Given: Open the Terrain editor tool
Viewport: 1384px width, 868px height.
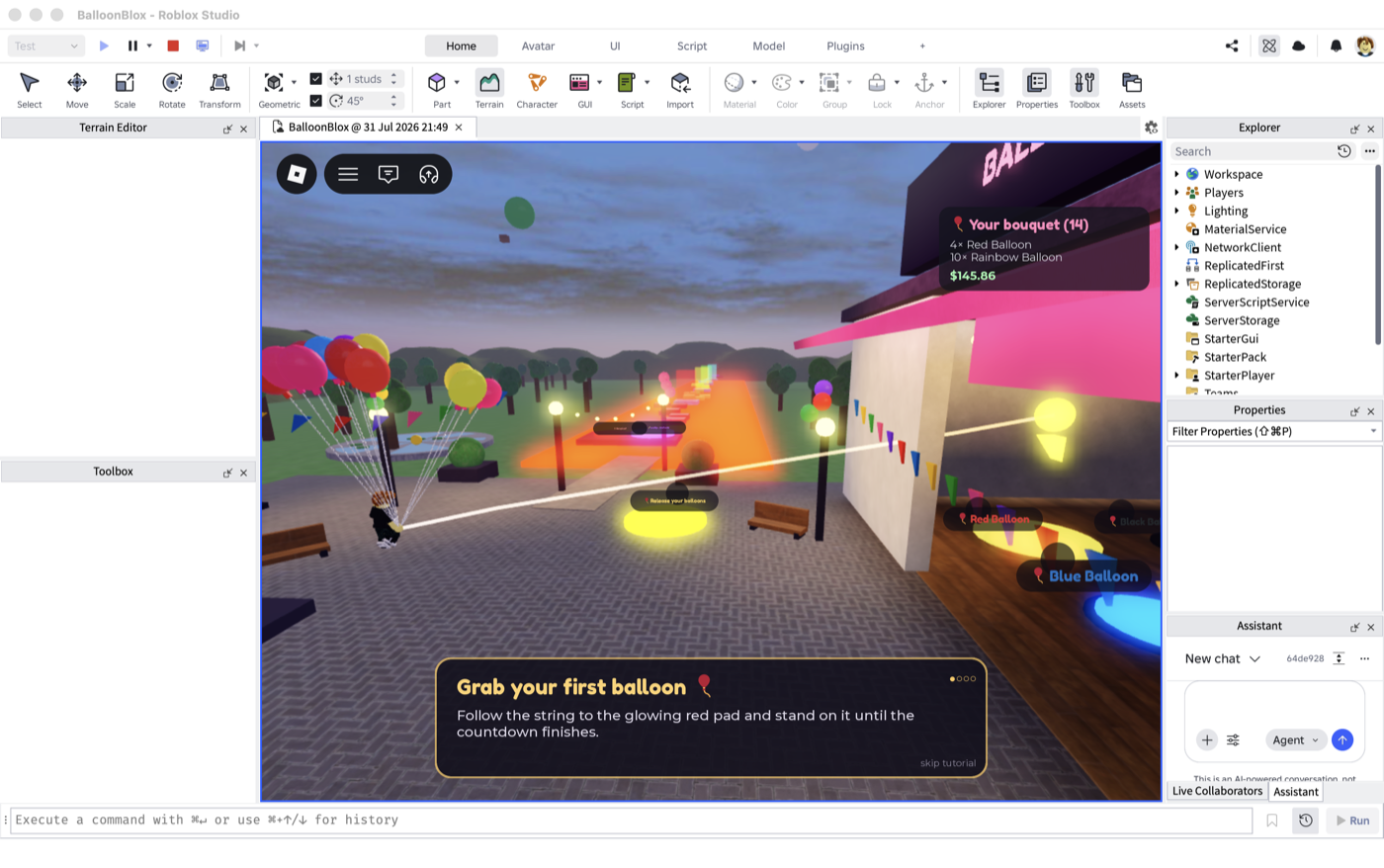Looking at the screenshot, I should 489,89.
